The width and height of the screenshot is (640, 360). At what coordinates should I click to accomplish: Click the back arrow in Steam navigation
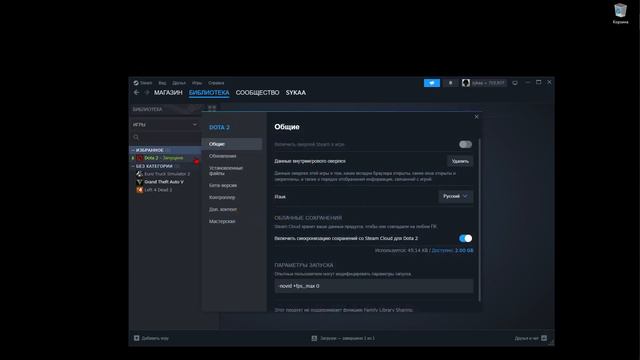136,93
